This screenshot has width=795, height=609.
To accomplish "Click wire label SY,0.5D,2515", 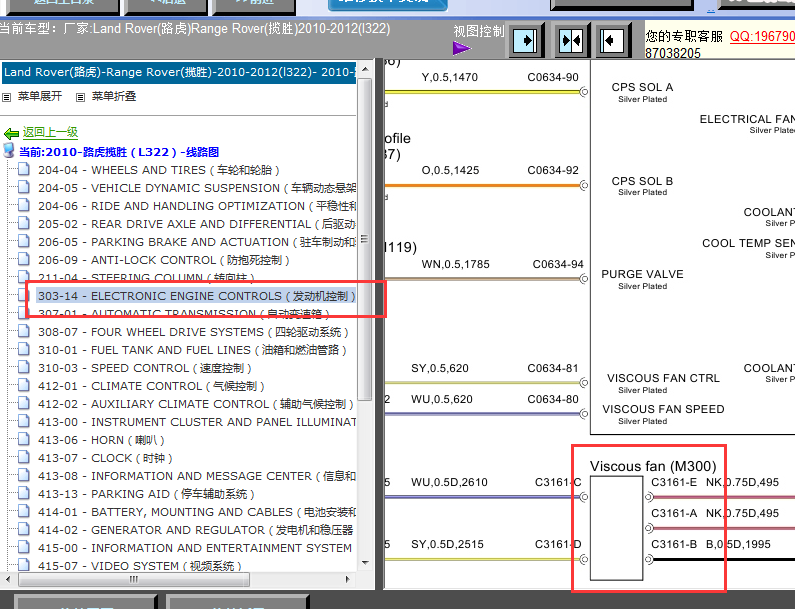I will (447, 544).
